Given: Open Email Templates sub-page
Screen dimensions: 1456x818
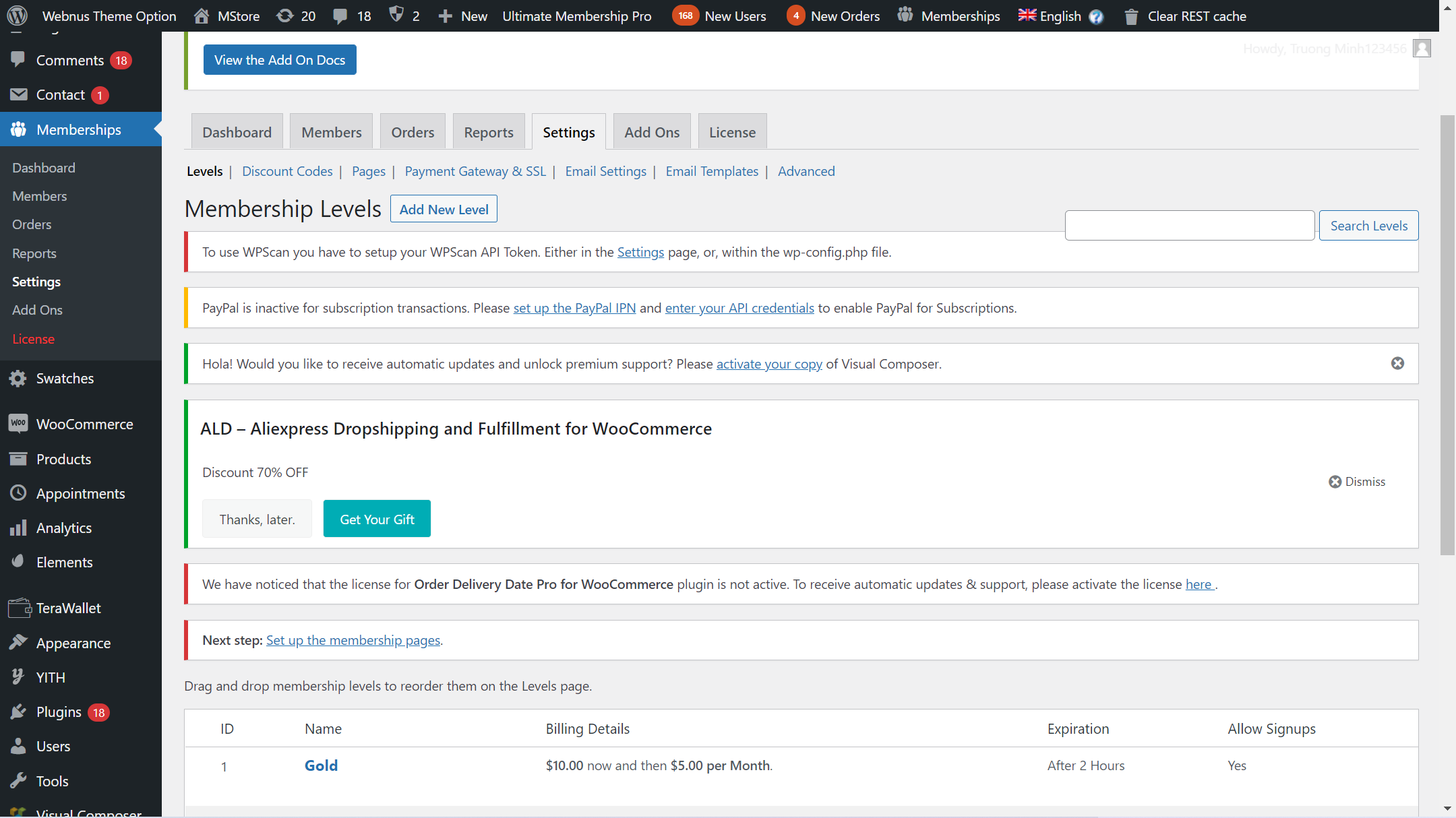Looking at the screenshot, I should pos(712,171).
